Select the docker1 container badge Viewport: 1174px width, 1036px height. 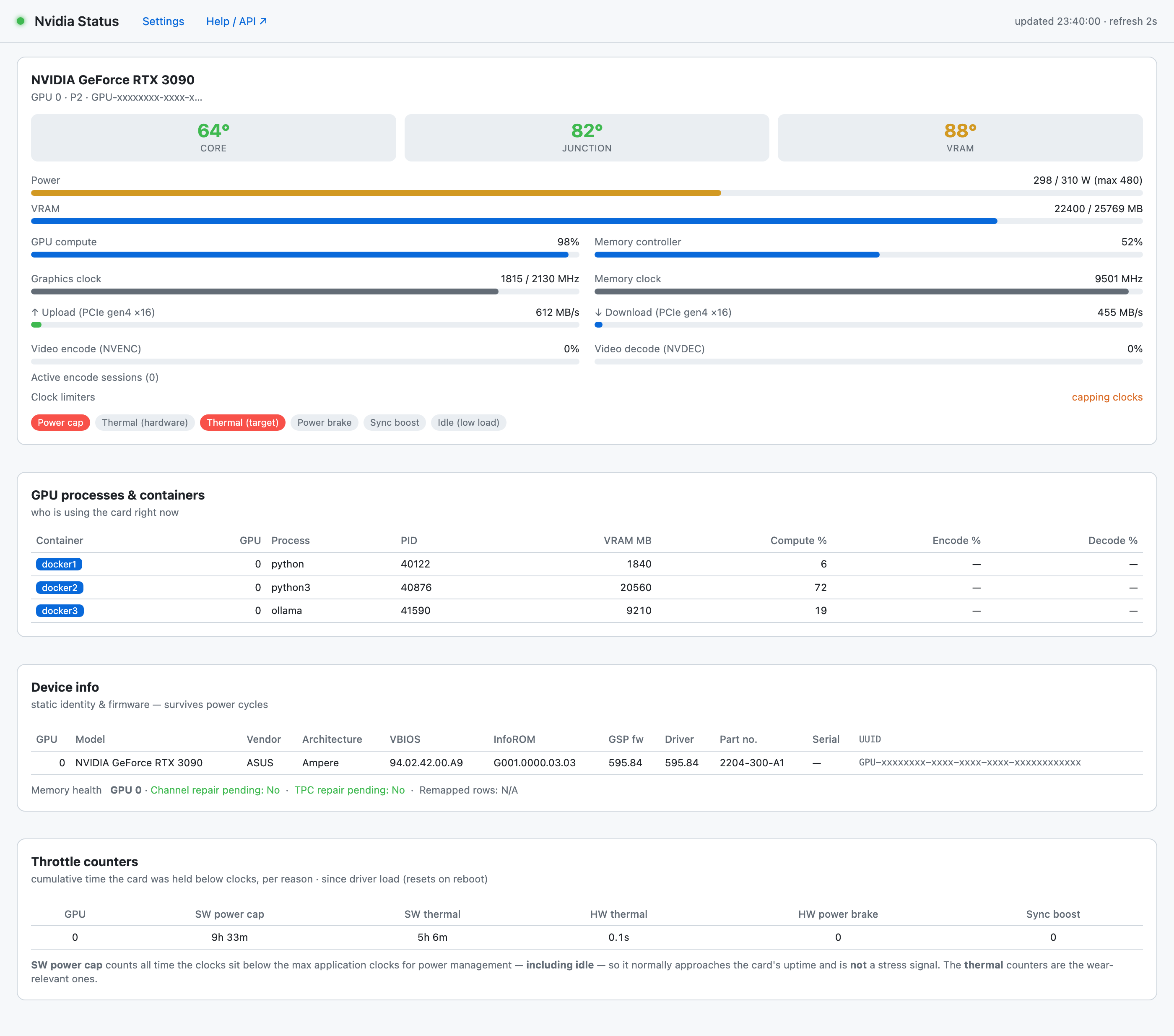click(x=59, y=564)
